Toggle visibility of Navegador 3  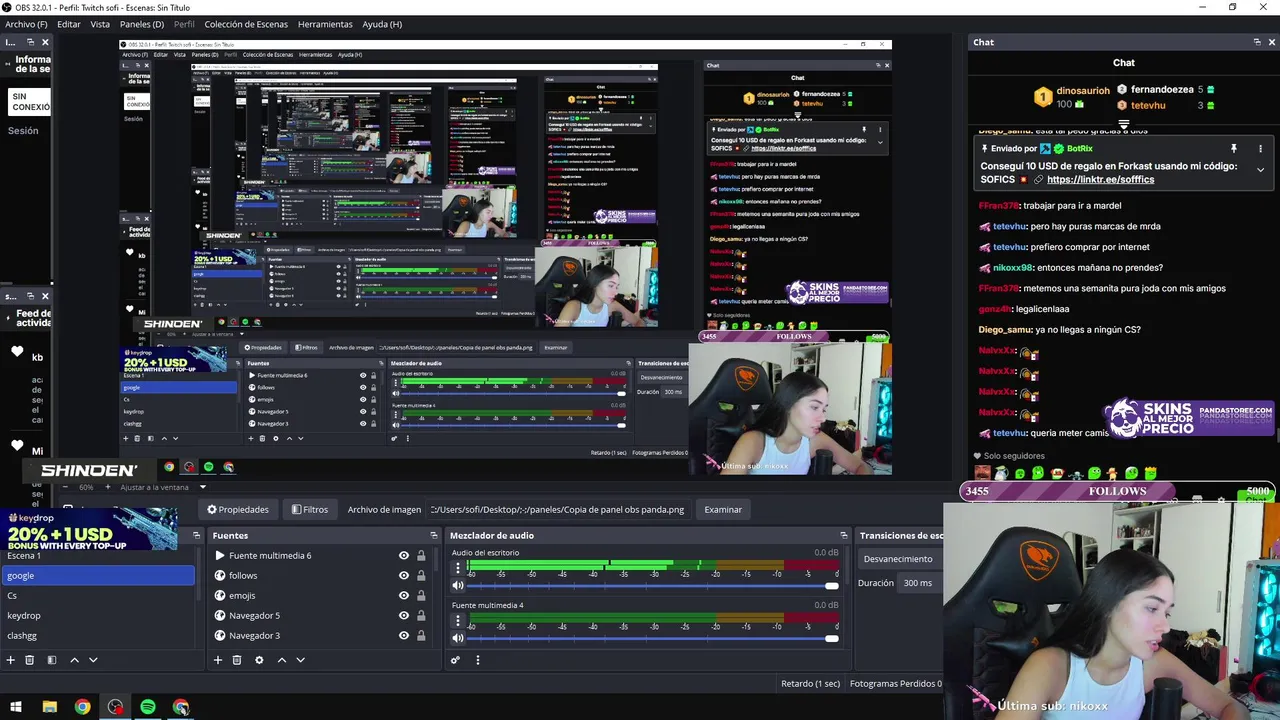click(x=404, y=636)
